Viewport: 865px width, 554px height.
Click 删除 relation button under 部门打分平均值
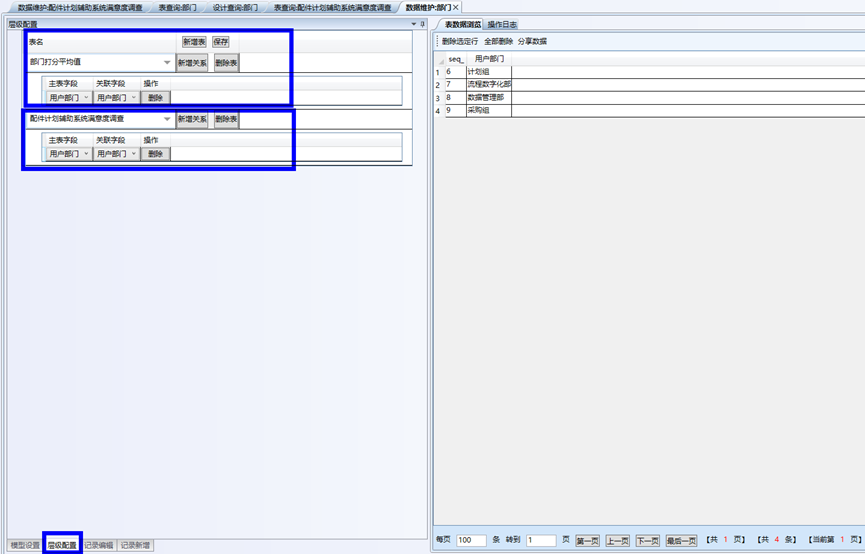156,98
